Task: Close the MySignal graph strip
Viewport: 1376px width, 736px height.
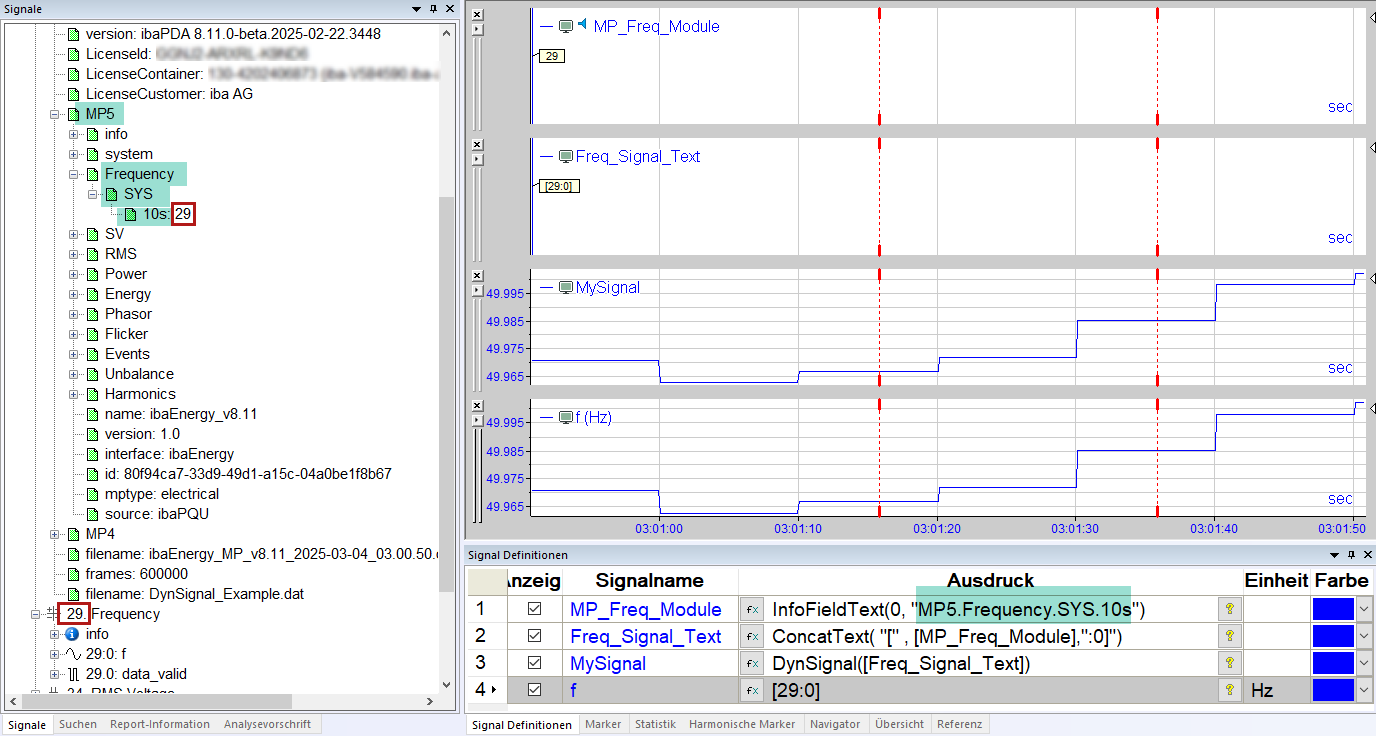Action: coord(477,275)
